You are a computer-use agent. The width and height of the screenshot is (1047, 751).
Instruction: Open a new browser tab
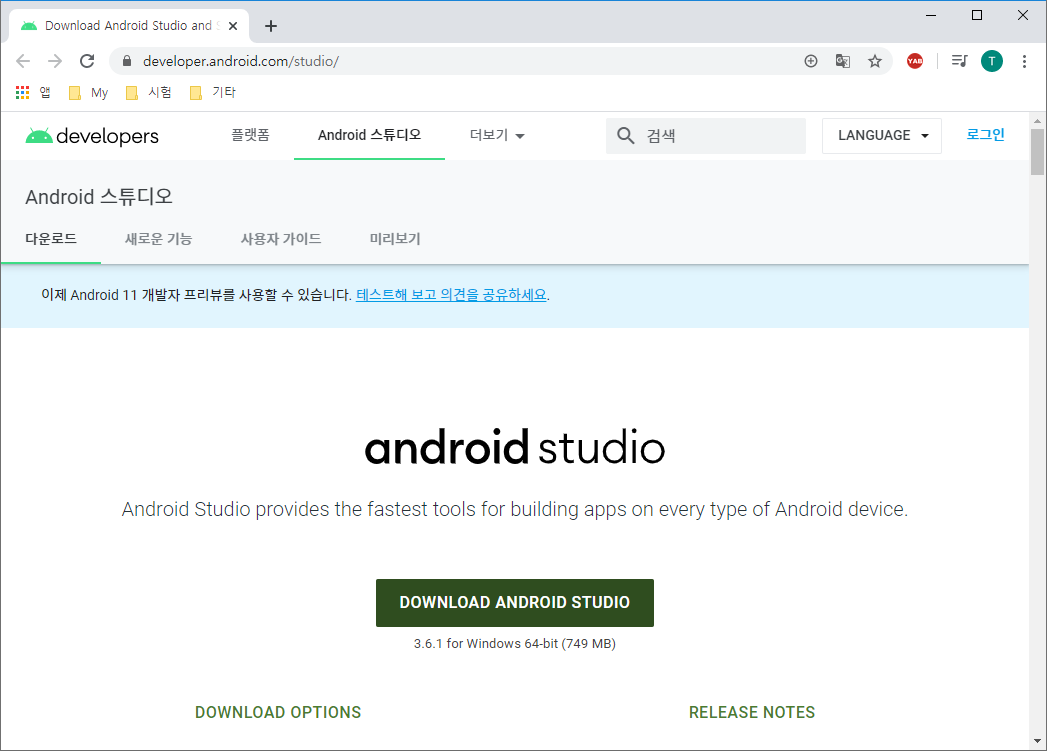270,26
